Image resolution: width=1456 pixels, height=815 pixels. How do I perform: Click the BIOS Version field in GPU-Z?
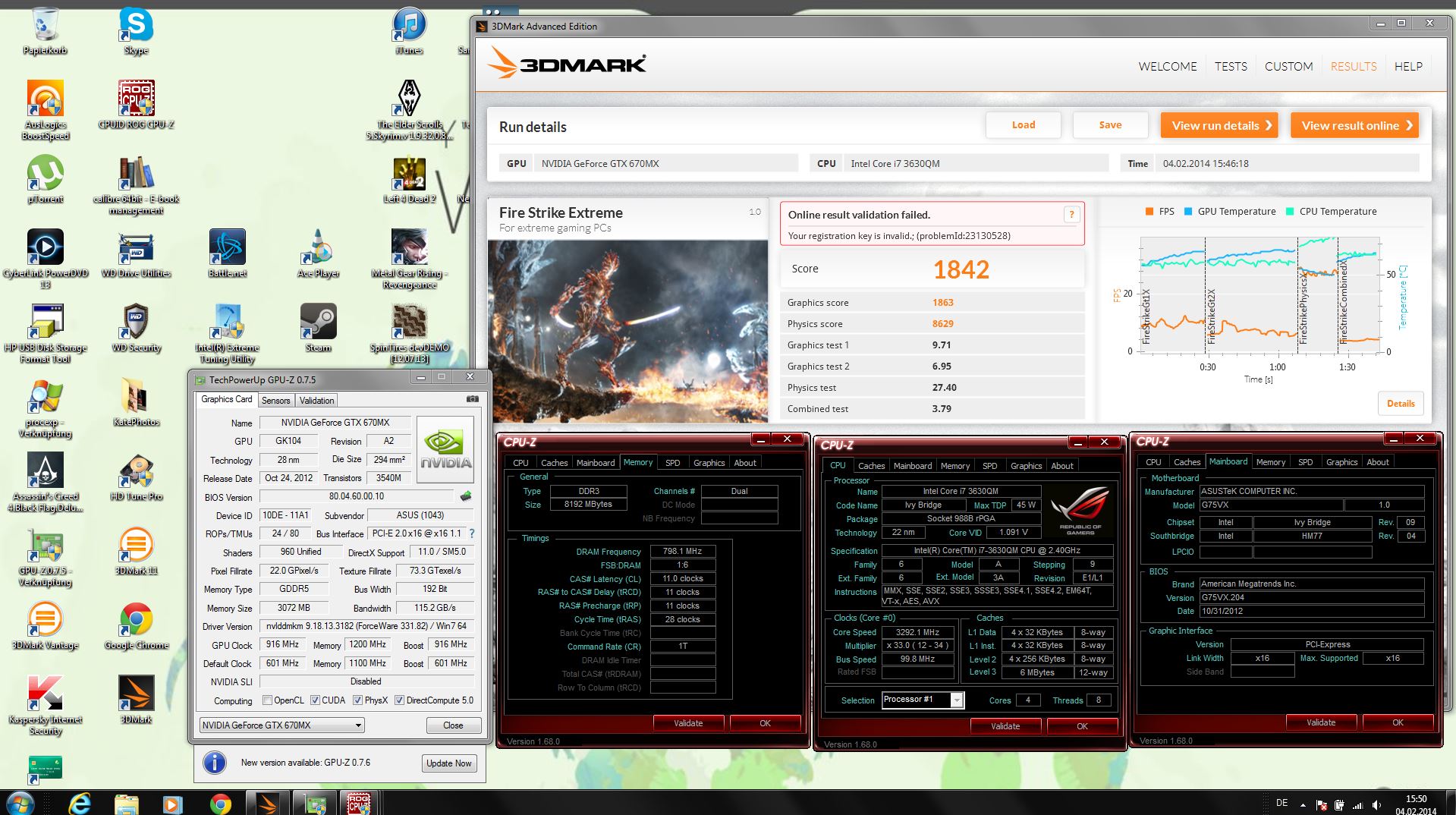point(357,496)
